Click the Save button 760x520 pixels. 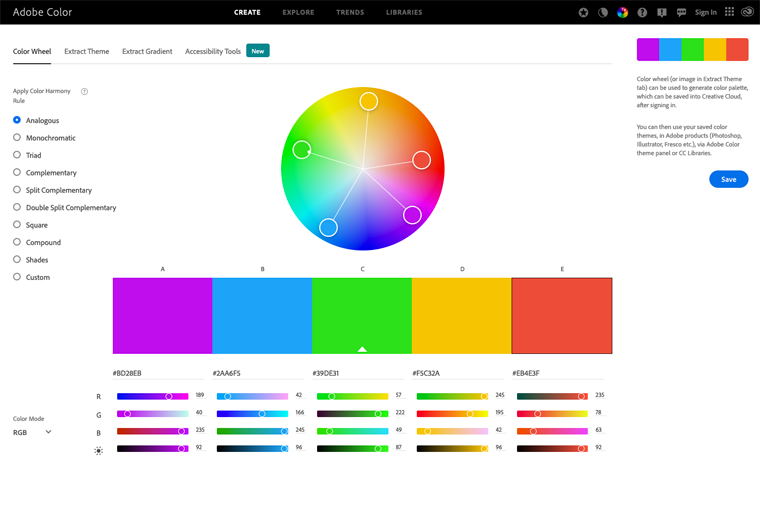coord(728,179)
